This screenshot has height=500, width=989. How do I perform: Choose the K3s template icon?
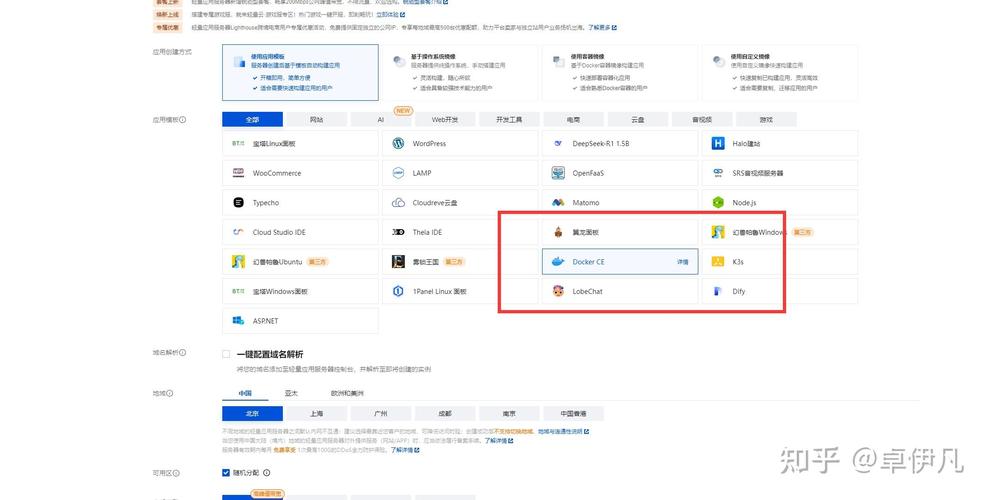(x=718, y=262)
